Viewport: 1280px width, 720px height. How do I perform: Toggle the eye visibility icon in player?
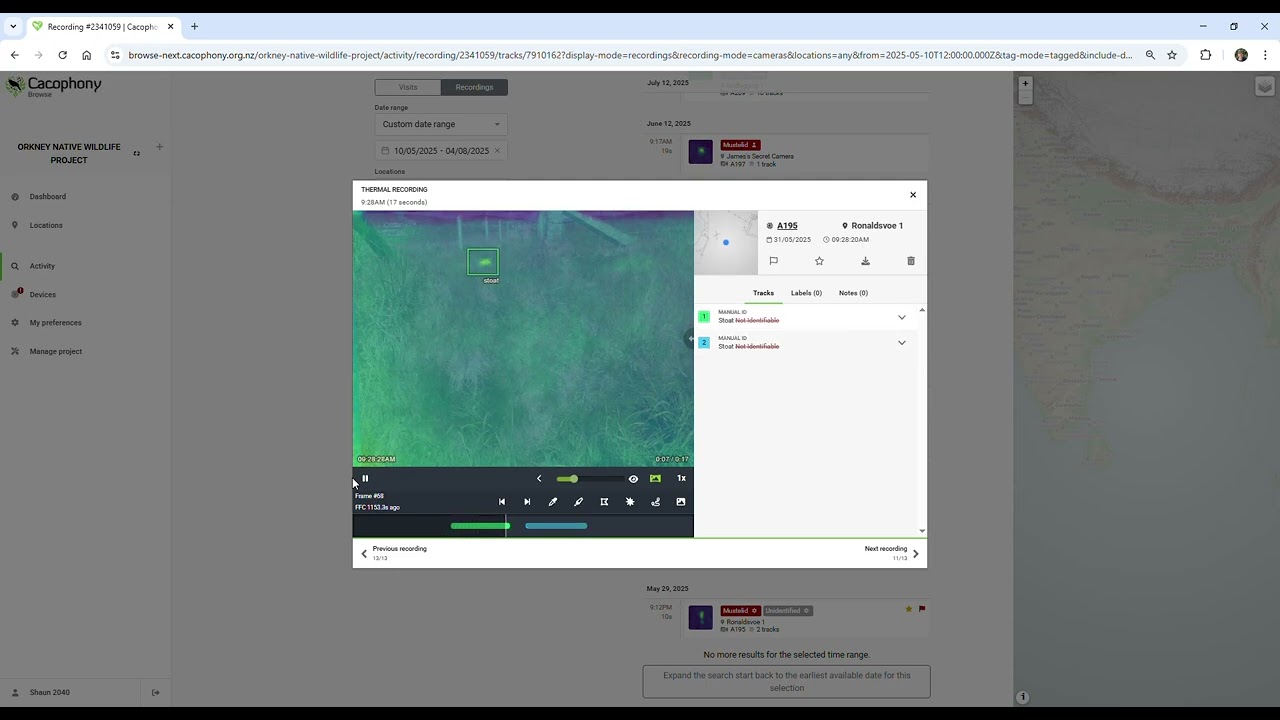633,479
